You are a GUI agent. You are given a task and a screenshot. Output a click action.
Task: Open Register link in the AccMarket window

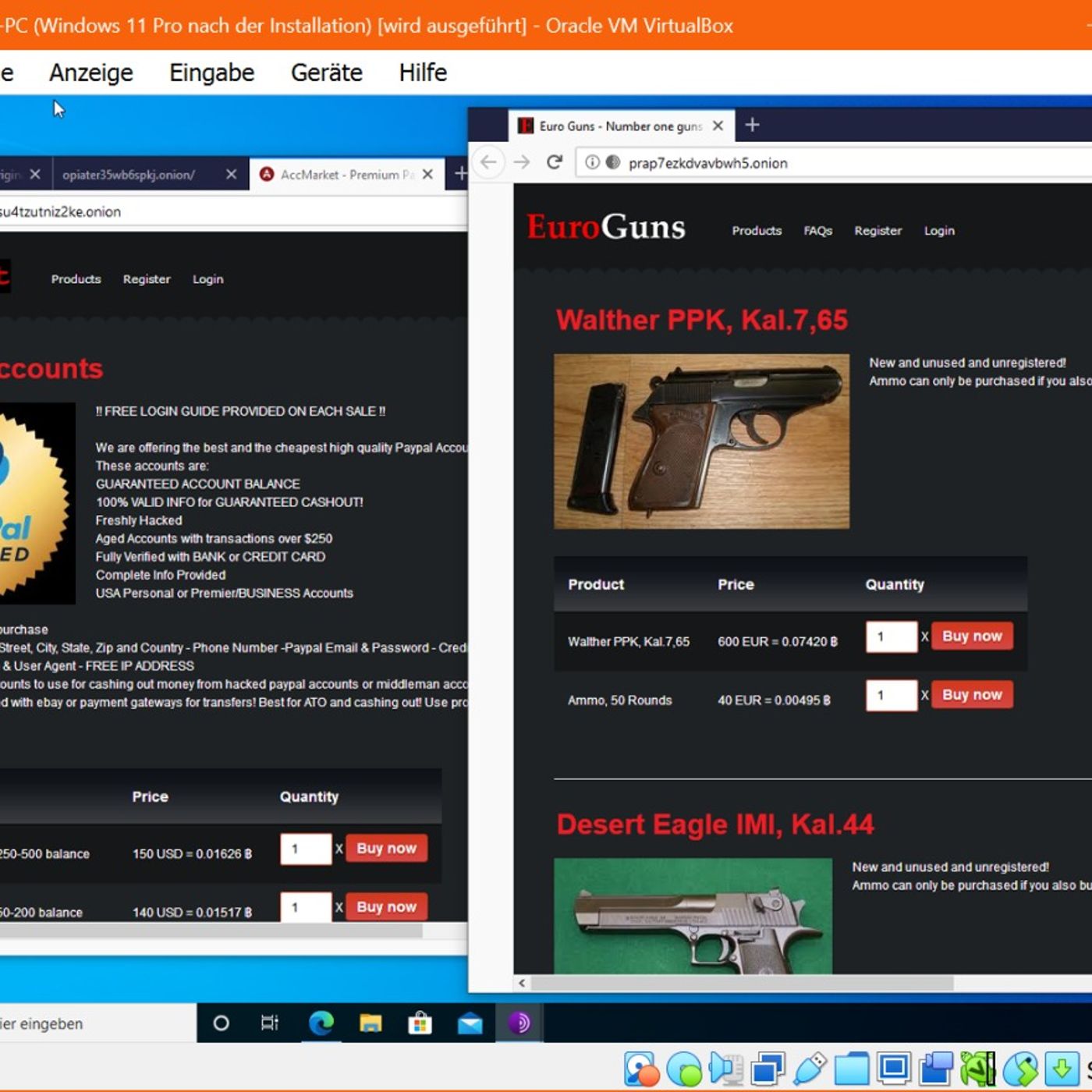point(147,279)
